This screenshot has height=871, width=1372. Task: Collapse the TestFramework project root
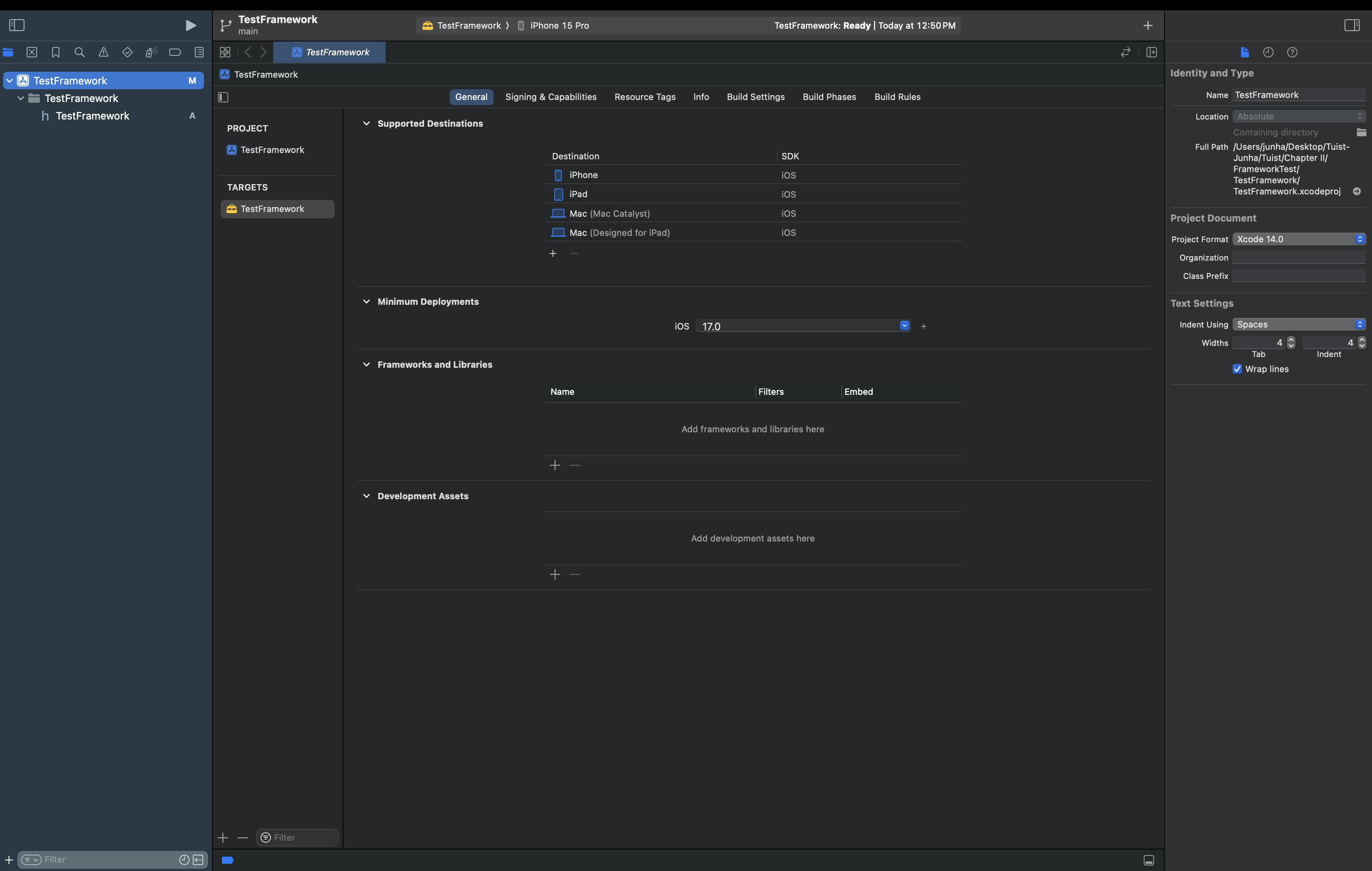point(10,80)
